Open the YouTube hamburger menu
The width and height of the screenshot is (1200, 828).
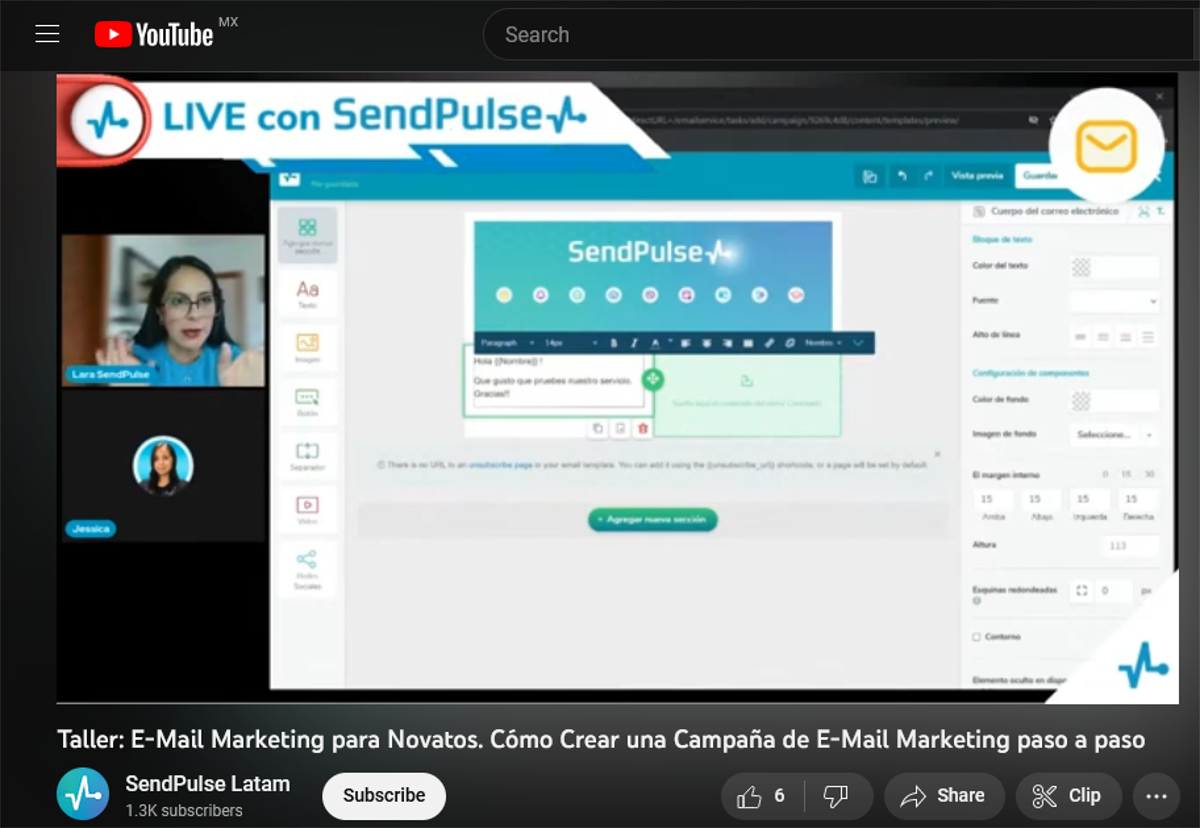tap(47, 33)
